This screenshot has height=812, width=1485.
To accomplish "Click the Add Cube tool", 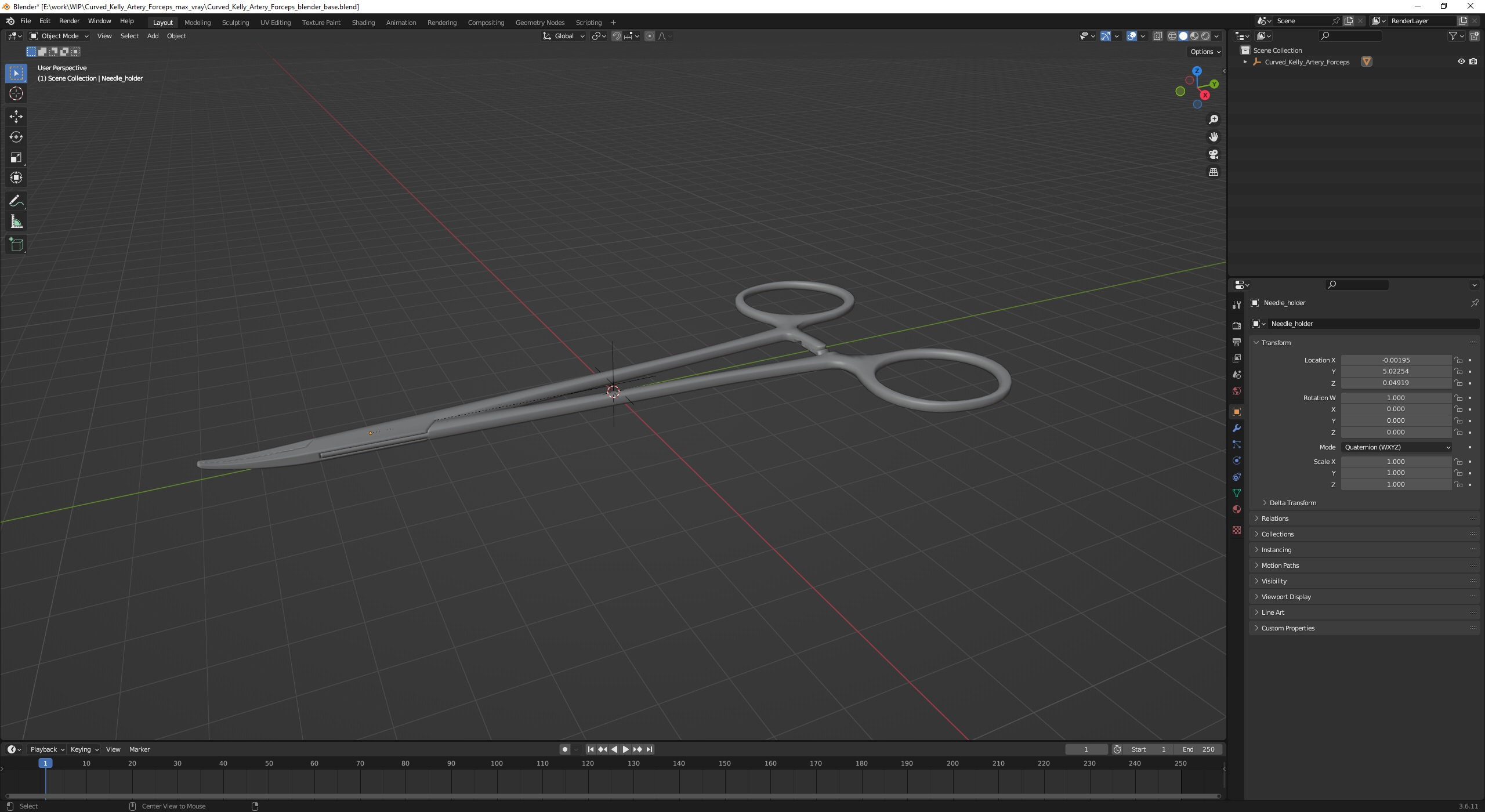I will tap(16, 244).
